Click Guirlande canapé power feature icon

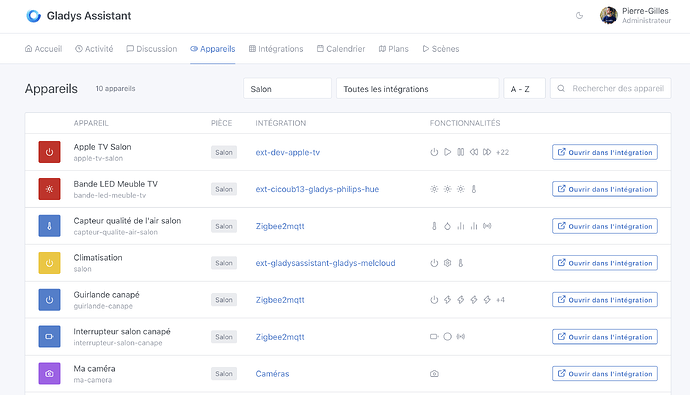point(434,300)
